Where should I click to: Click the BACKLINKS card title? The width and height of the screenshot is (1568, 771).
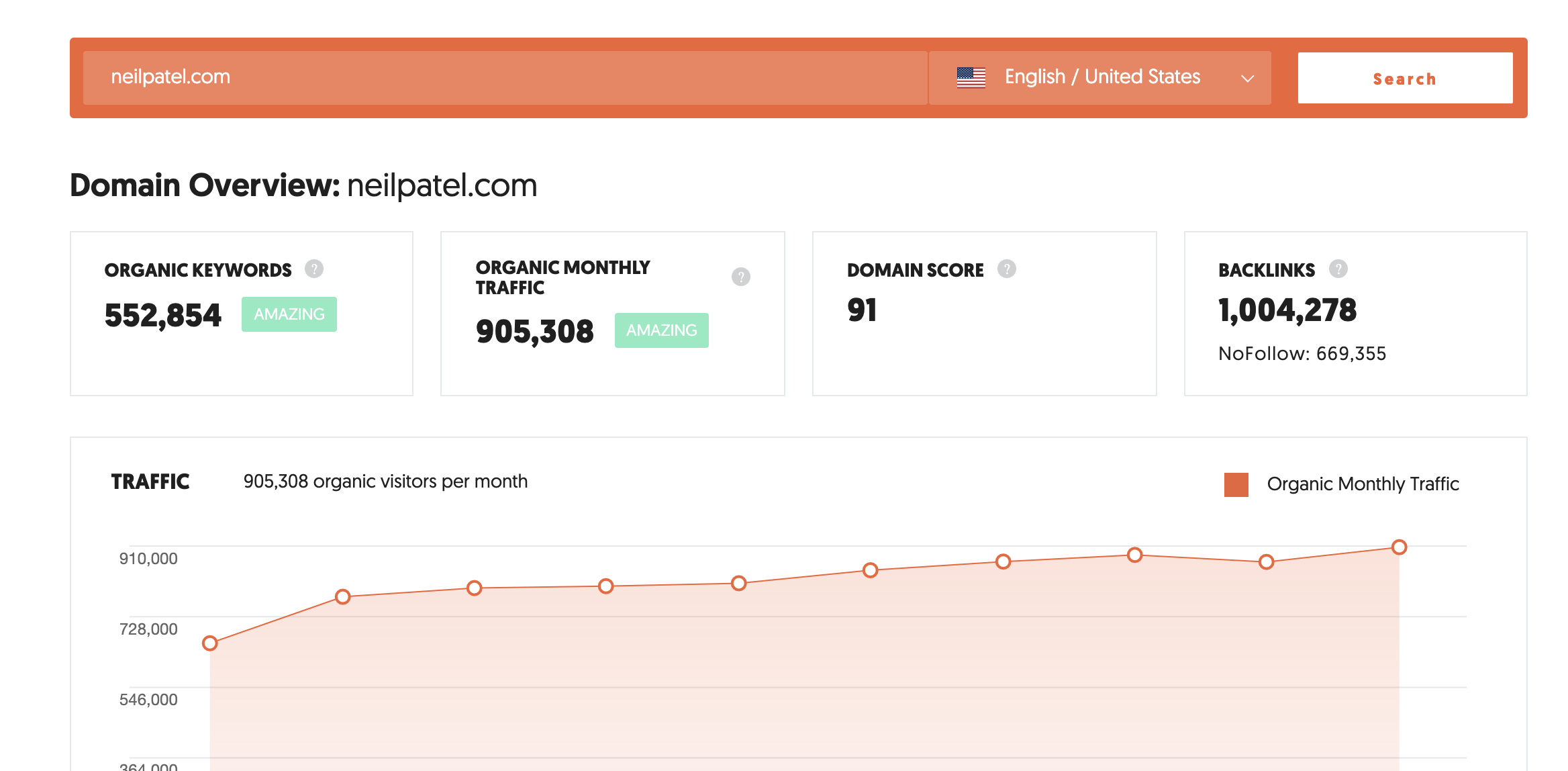[x=1267, y=270]
